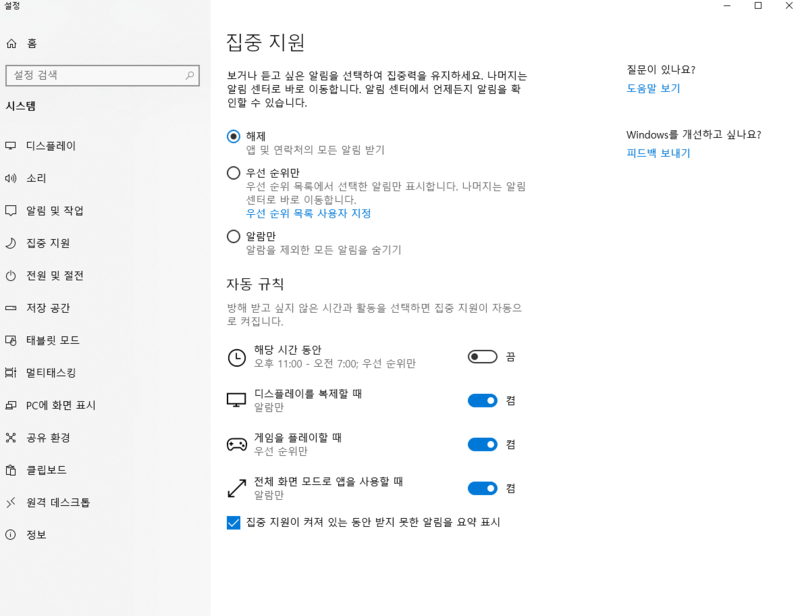The width and height of the screenshot is (800, 616).
Task: Click the 디스플레이 monitor icon
Action: [x=11, y=146]
